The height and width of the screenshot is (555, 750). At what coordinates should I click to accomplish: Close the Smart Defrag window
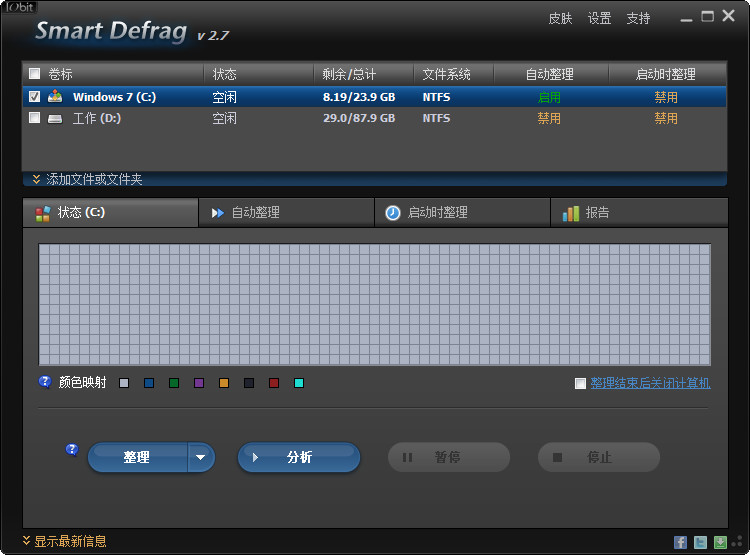tap(728, 16)
